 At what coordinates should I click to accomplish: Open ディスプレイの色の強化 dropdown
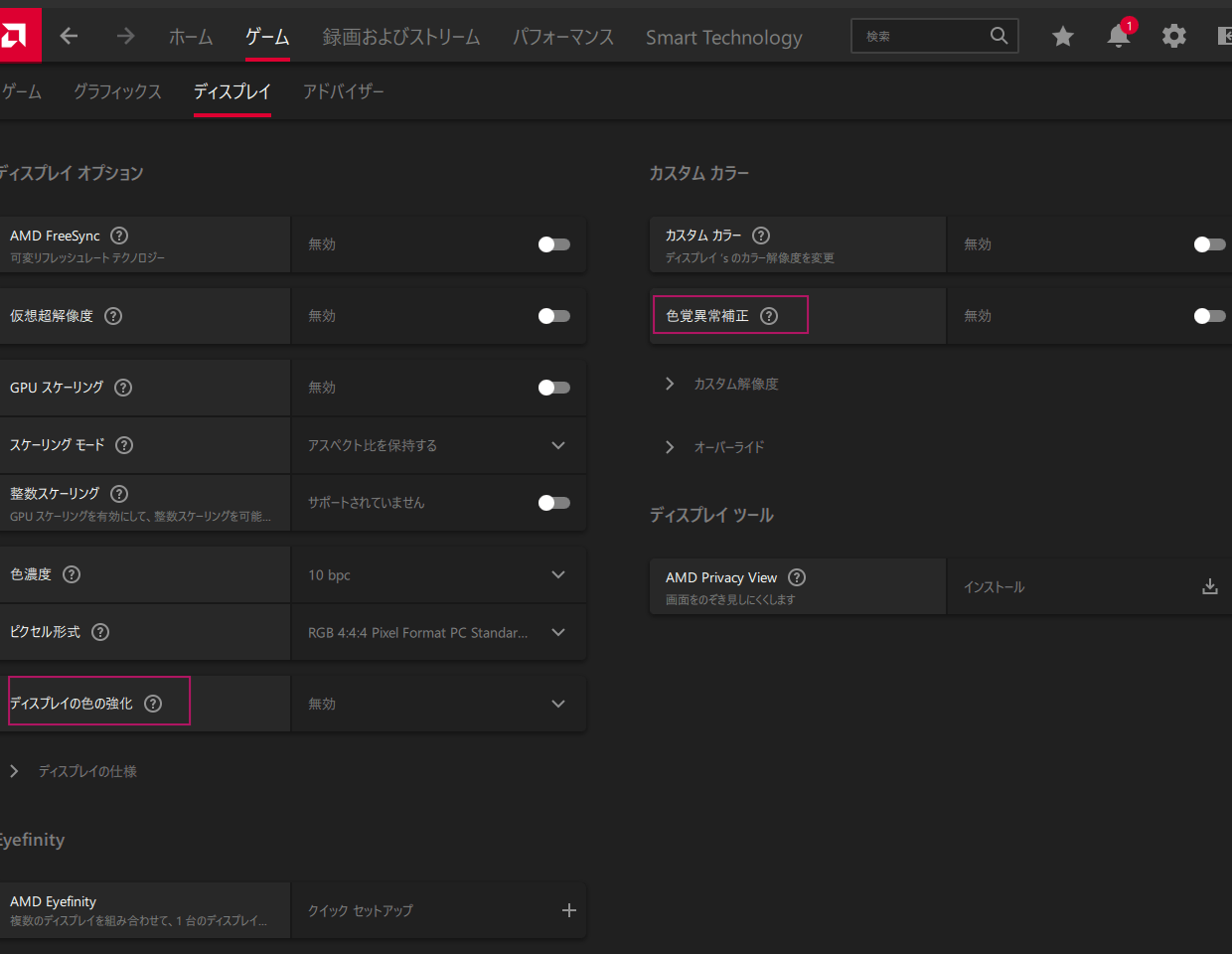[x=438, y=704]
